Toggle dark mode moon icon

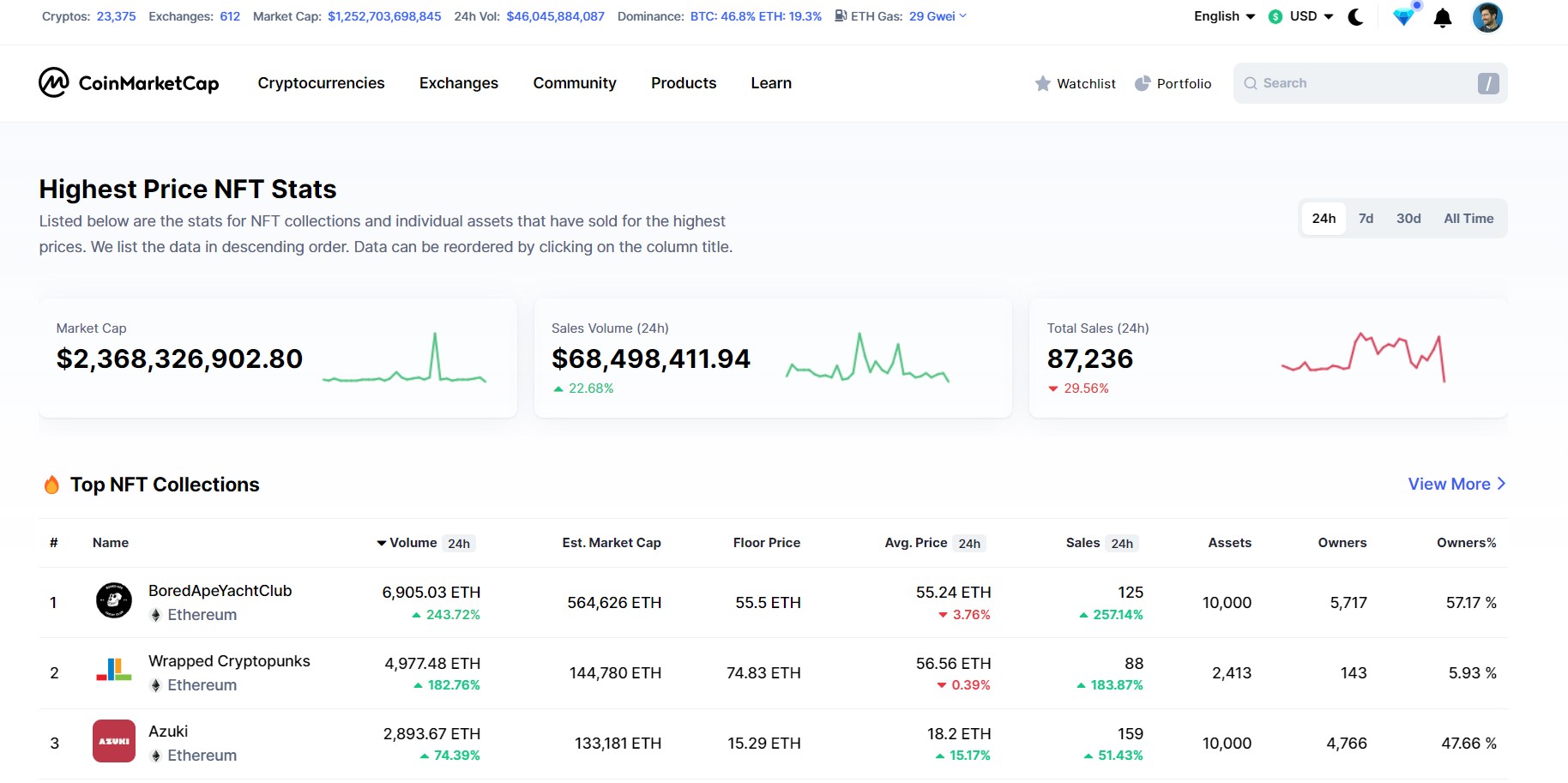[x=1356, y=16]
